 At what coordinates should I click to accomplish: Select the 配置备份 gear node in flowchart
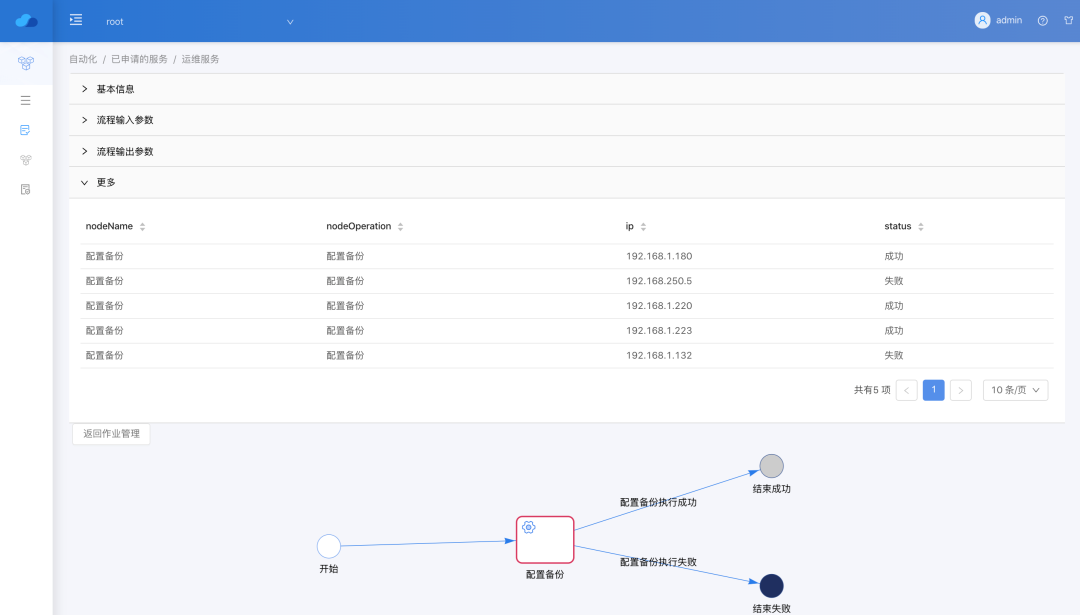click(x=544, y=539)
